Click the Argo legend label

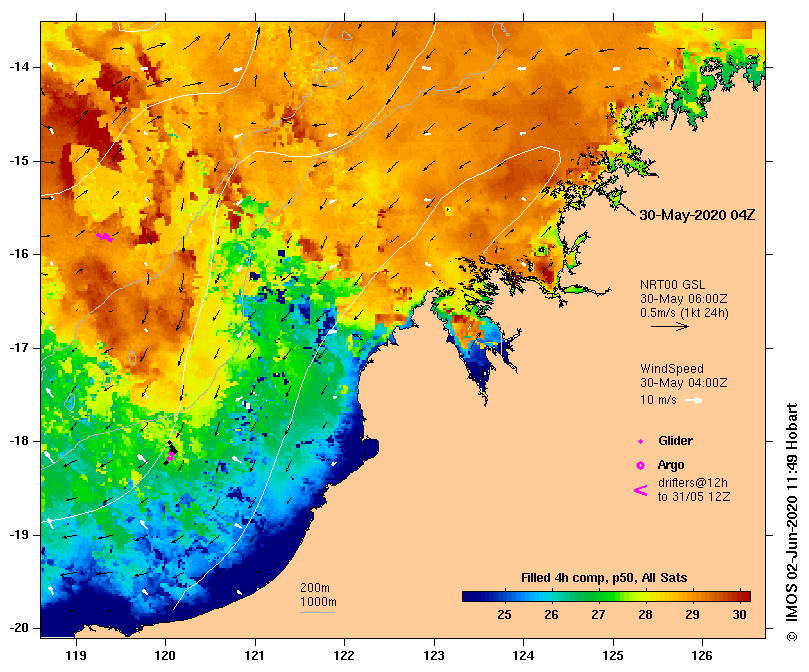point(671,465)
